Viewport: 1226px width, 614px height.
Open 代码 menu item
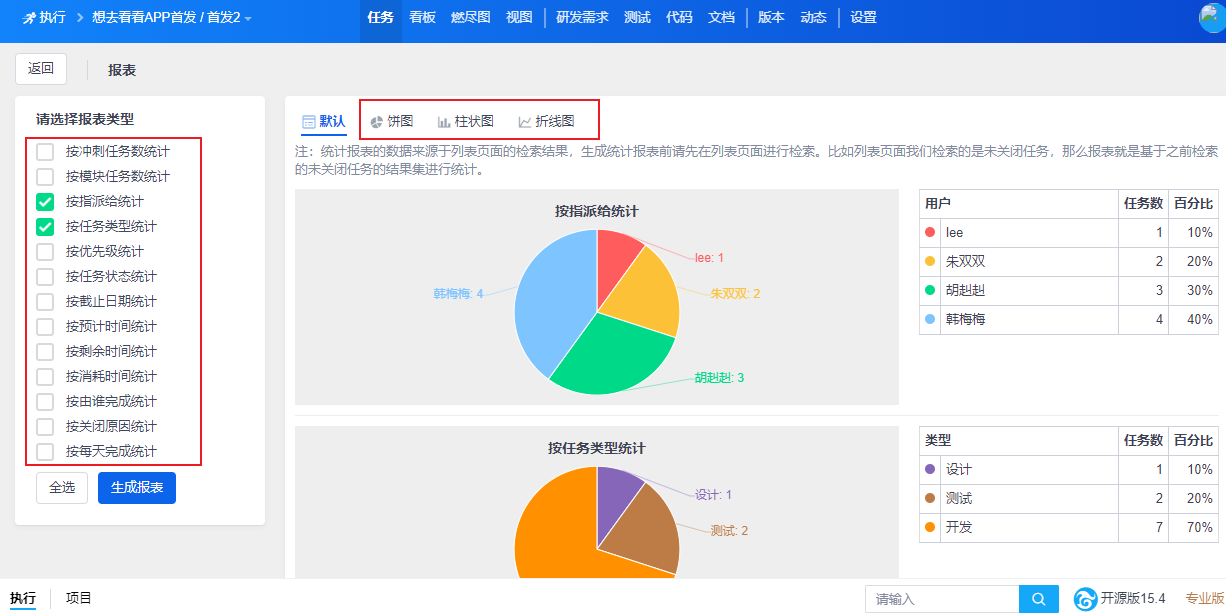click(x=679, y=18)
